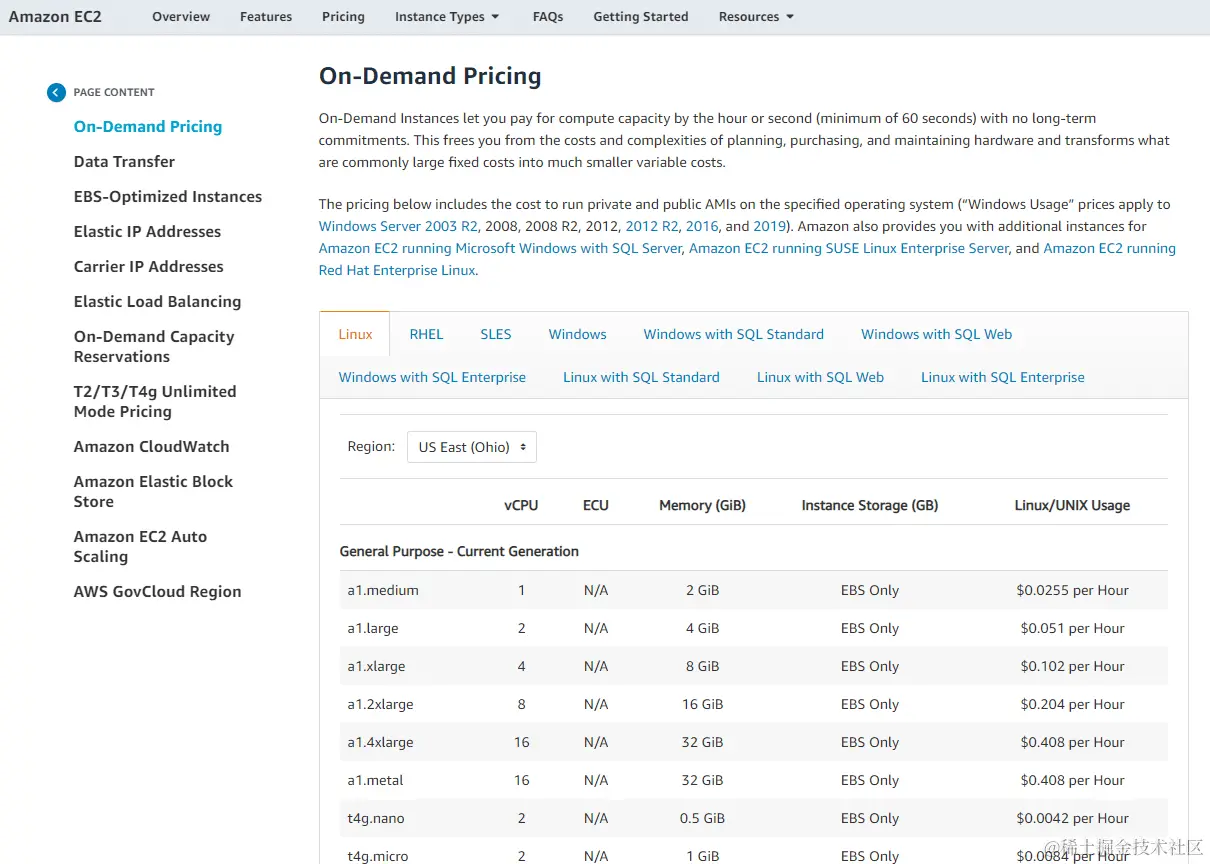Expand the Resources menu
The image size is (1210, 864).
(756, 17)
